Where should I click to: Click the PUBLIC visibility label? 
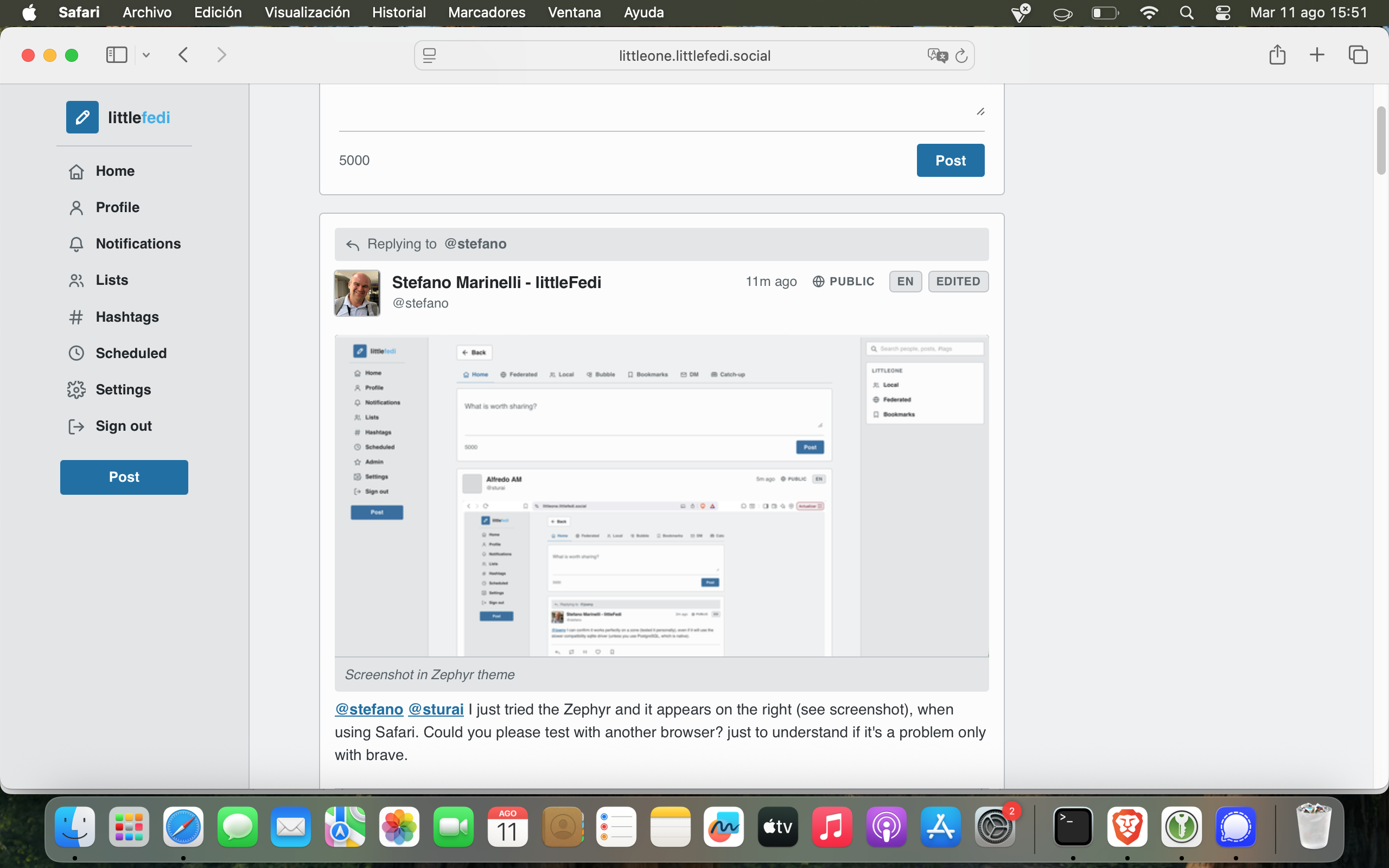point(843,282)
